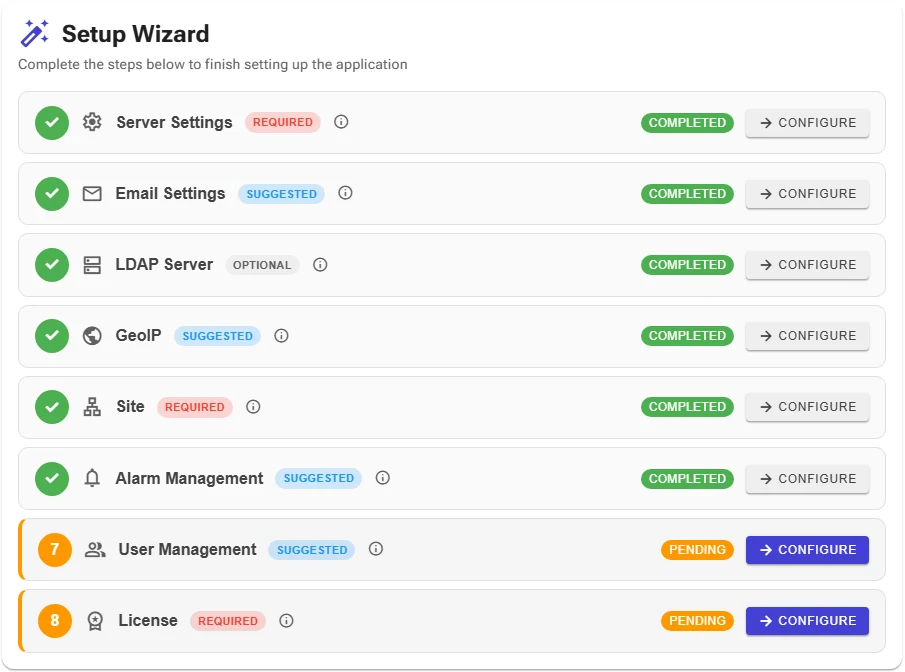Click the User Management people icon

point(95,550)
